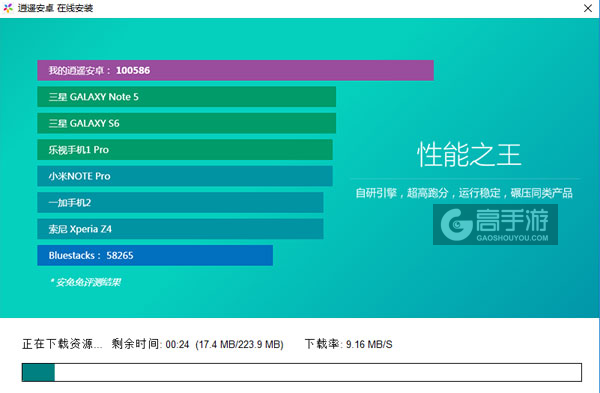Click the 正在下载资源 status text

coord(62,344)
